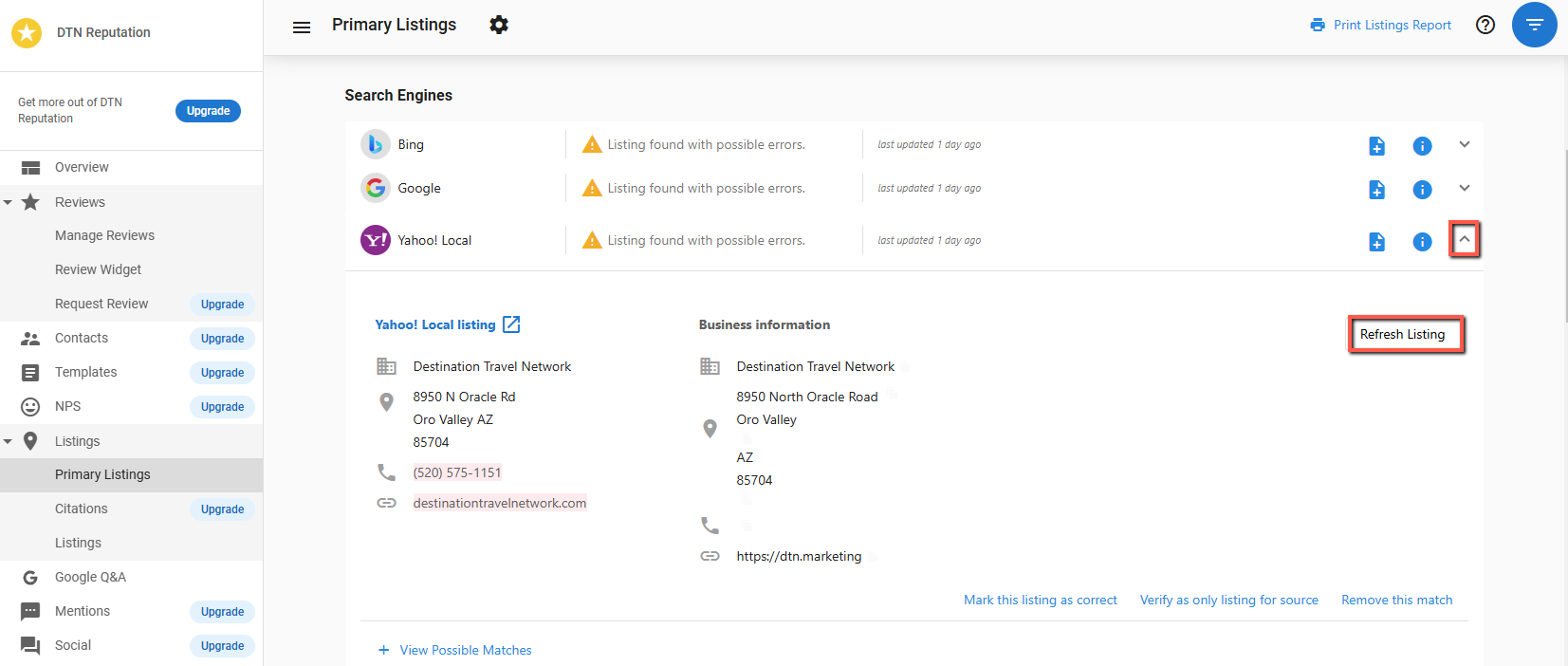Viewport: 1568px width, 666px height.
Task: Click the printer icon for listings report
Action: [x=1318, y=25]
